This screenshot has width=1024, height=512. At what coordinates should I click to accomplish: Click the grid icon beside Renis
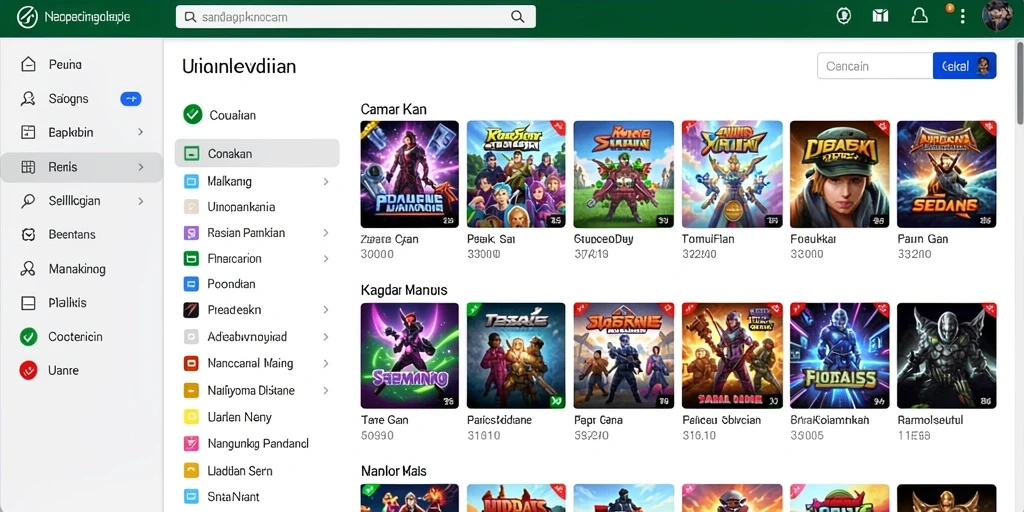[28, 167]
